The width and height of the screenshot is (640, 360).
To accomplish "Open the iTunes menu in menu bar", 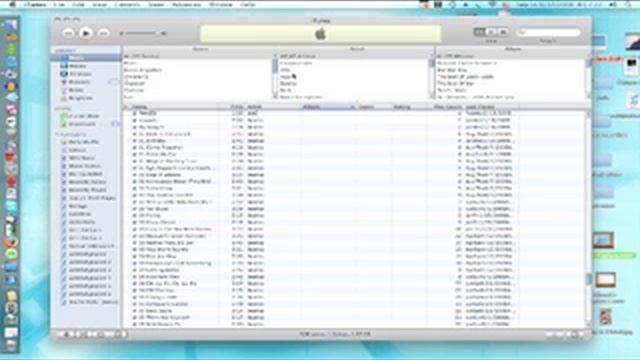I will click(x=35, y=4).
